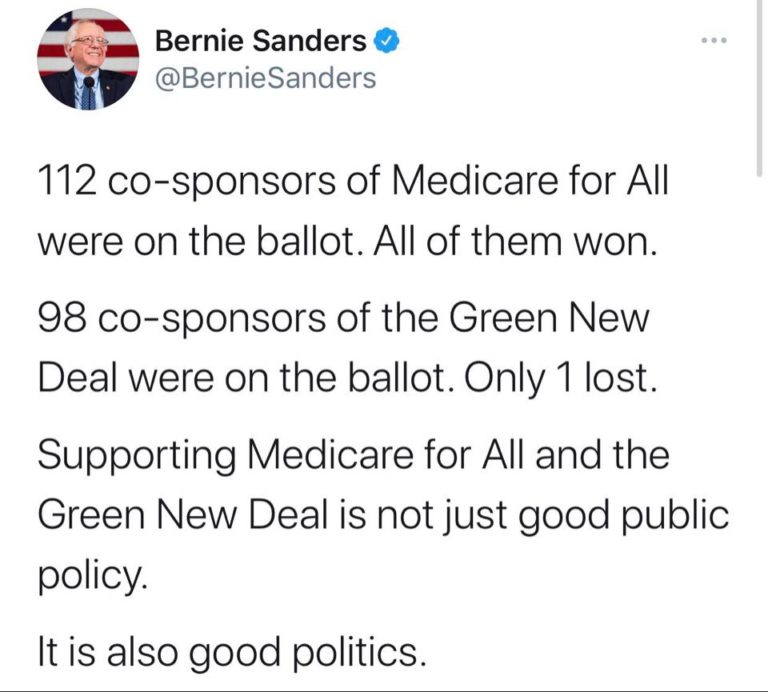
Task: Click 'Medicare' in the Supporting line
Action: point(330,454)
